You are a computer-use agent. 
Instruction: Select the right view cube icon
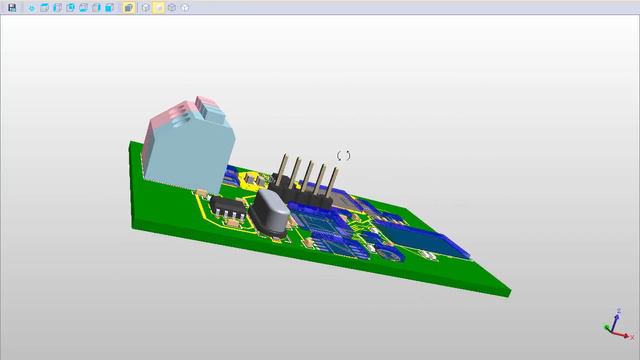coord(97,7)
